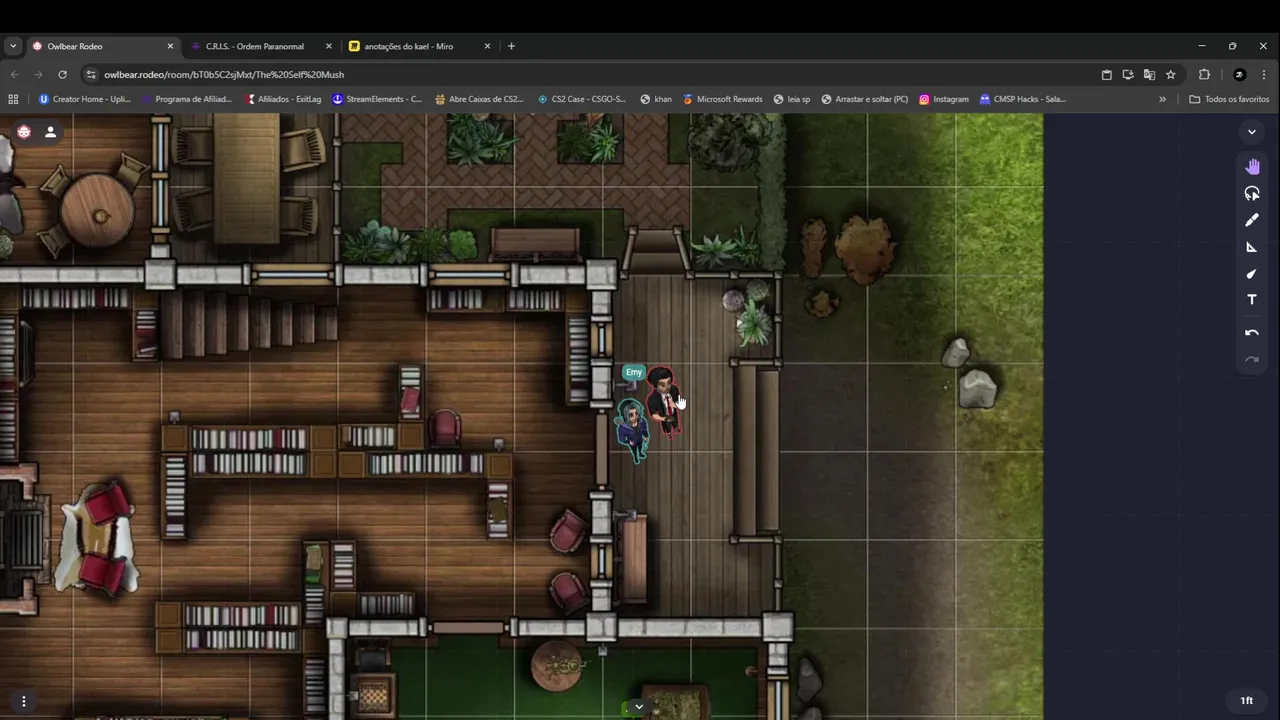
Task: Click the Emy name label
Action: pos(634,373)
